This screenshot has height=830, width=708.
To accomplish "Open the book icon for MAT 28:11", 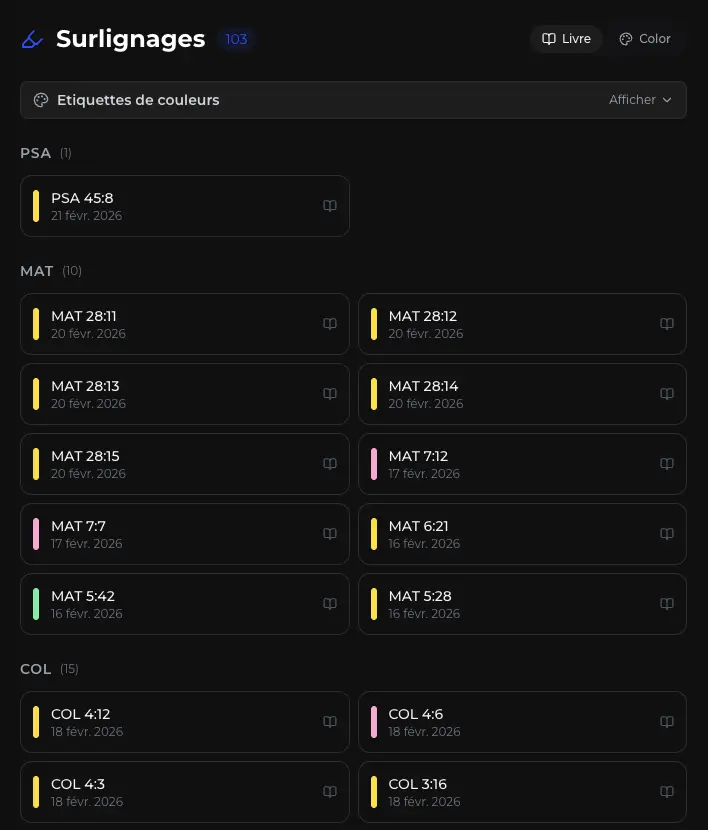I will click(x=330, y=324).
